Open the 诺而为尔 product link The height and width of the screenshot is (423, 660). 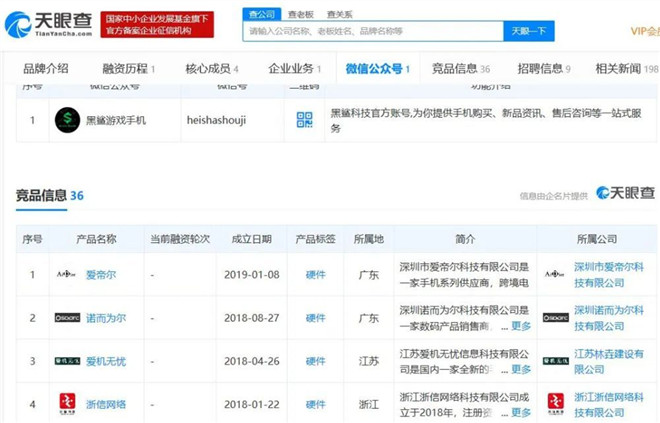106,318
